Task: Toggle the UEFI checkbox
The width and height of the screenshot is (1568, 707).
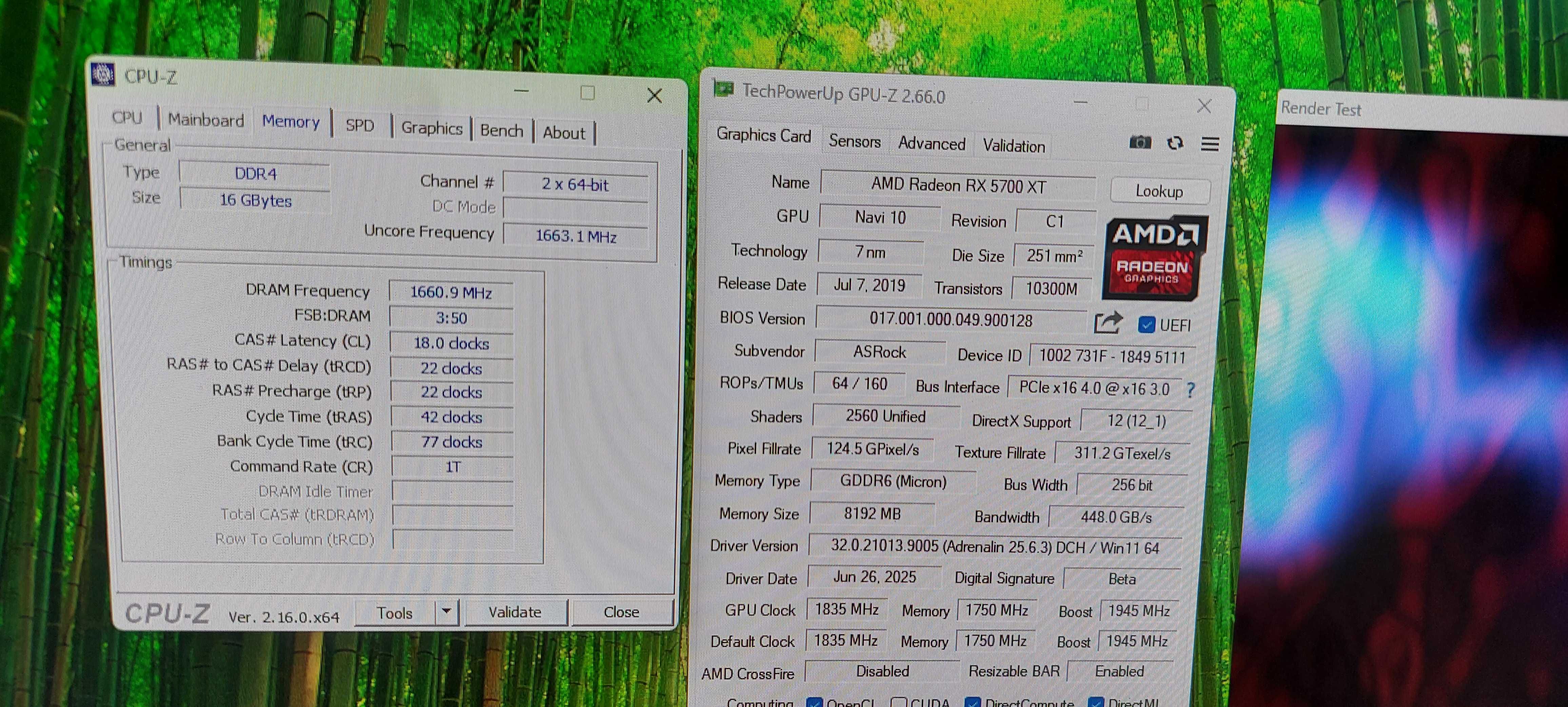Action: click(1146, 325)
